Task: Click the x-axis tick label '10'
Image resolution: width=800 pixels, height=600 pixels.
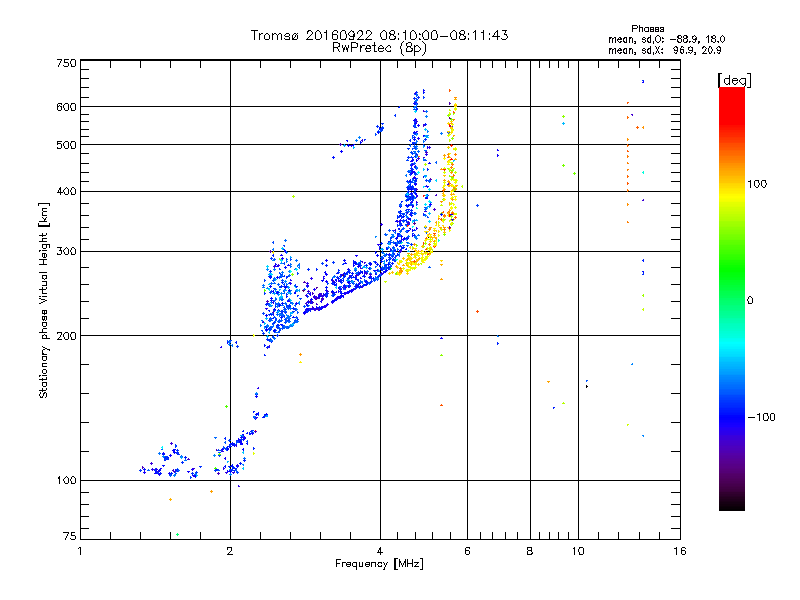Action: pos(578,551)
